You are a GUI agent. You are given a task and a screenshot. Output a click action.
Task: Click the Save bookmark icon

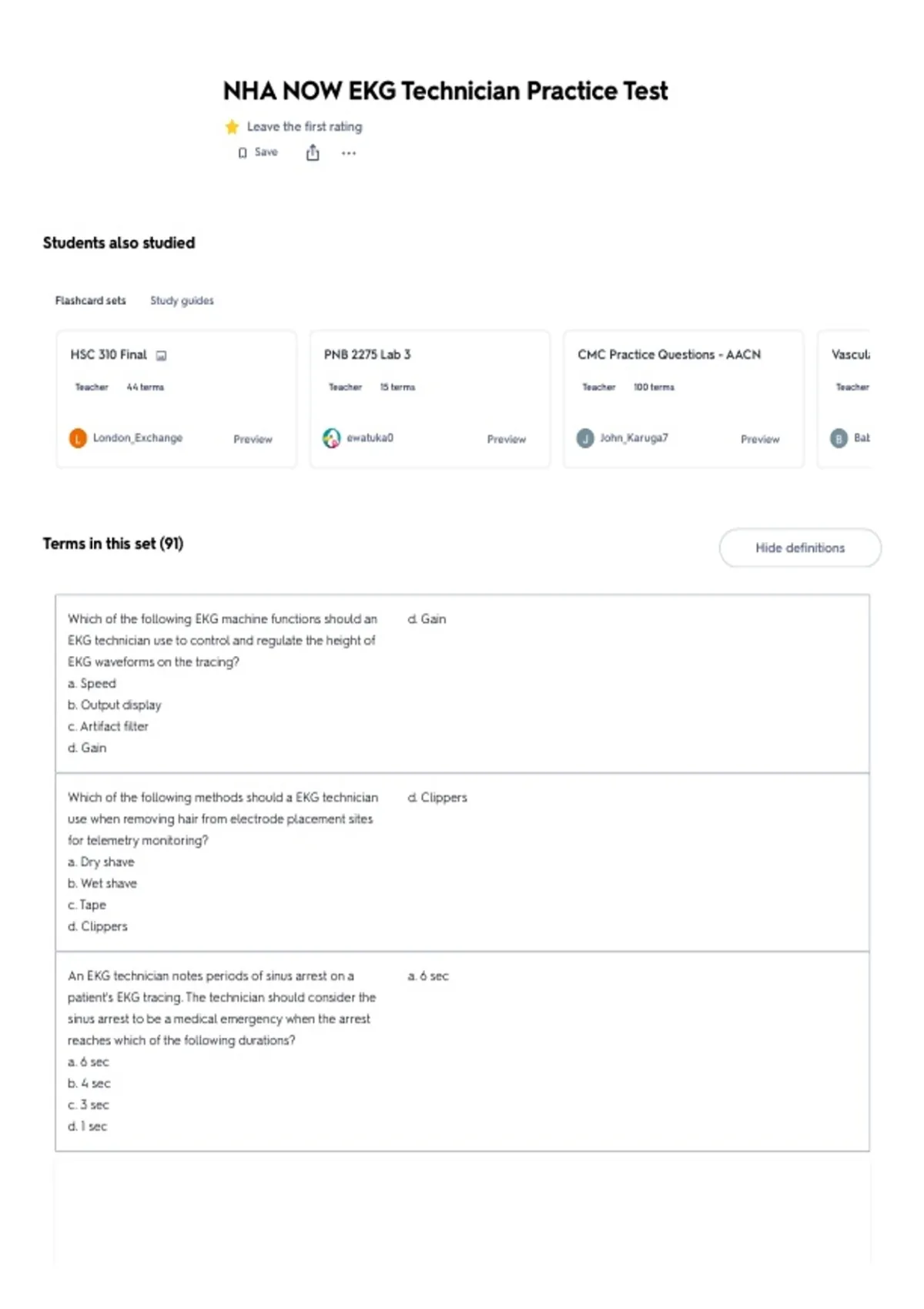[243, 152]
